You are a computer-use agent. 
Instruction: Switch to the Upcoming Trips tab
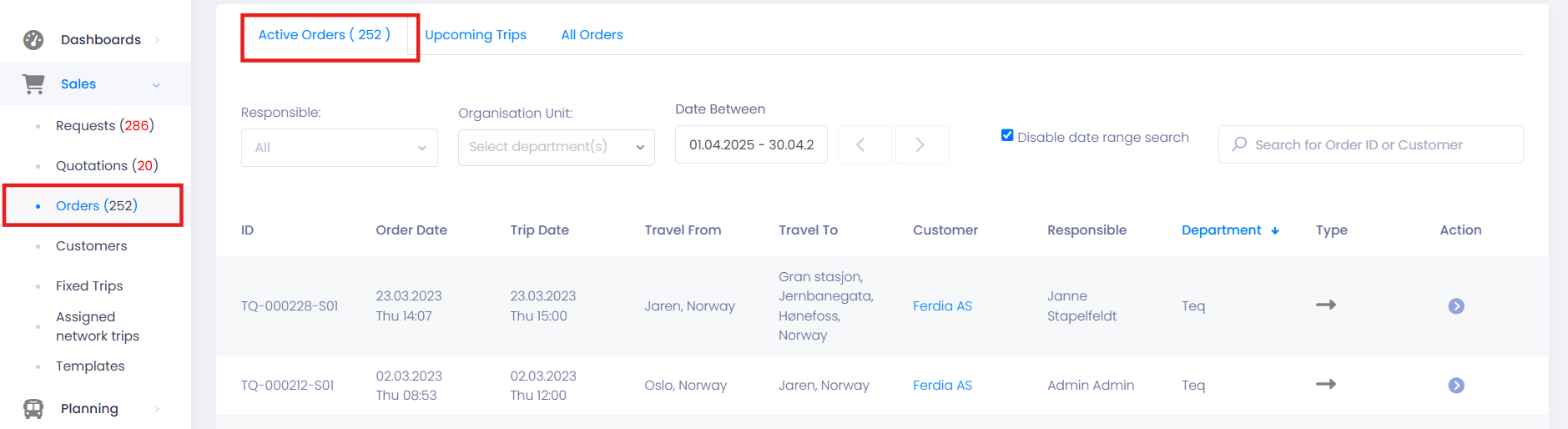[x=476, y=35]
